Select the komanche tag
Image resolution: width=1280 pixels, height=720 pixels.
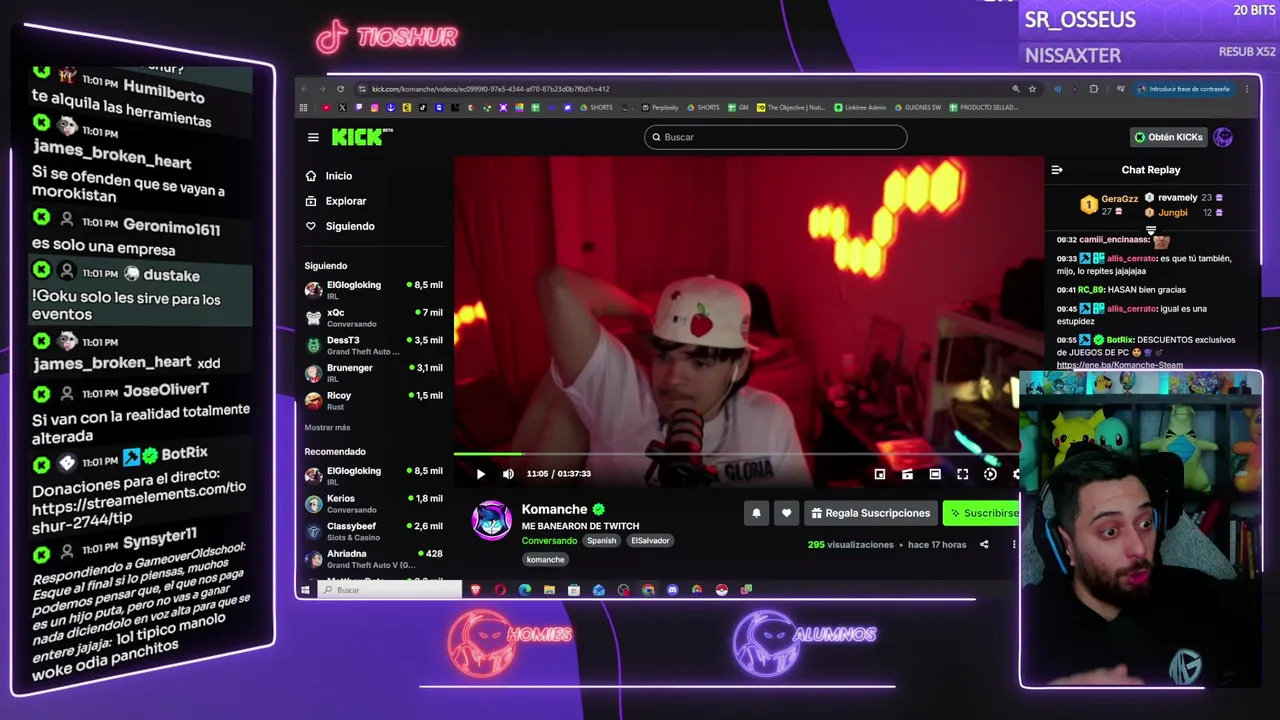[545, 560]
